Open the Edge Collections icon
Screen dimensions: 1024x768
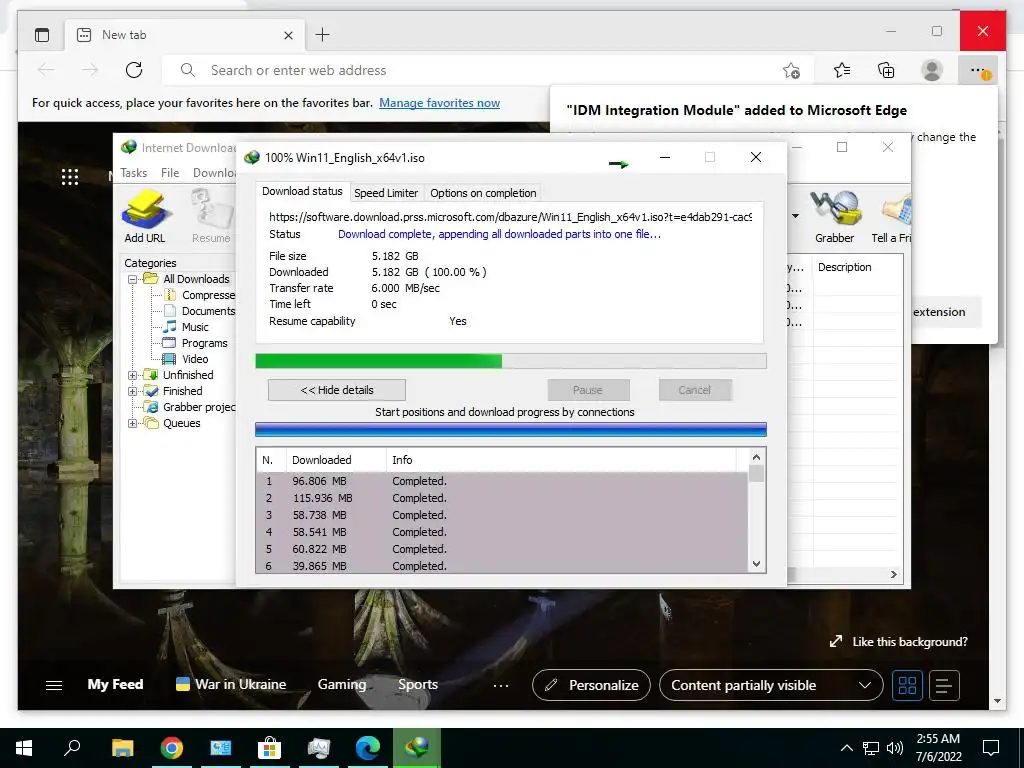click(886, 70)
